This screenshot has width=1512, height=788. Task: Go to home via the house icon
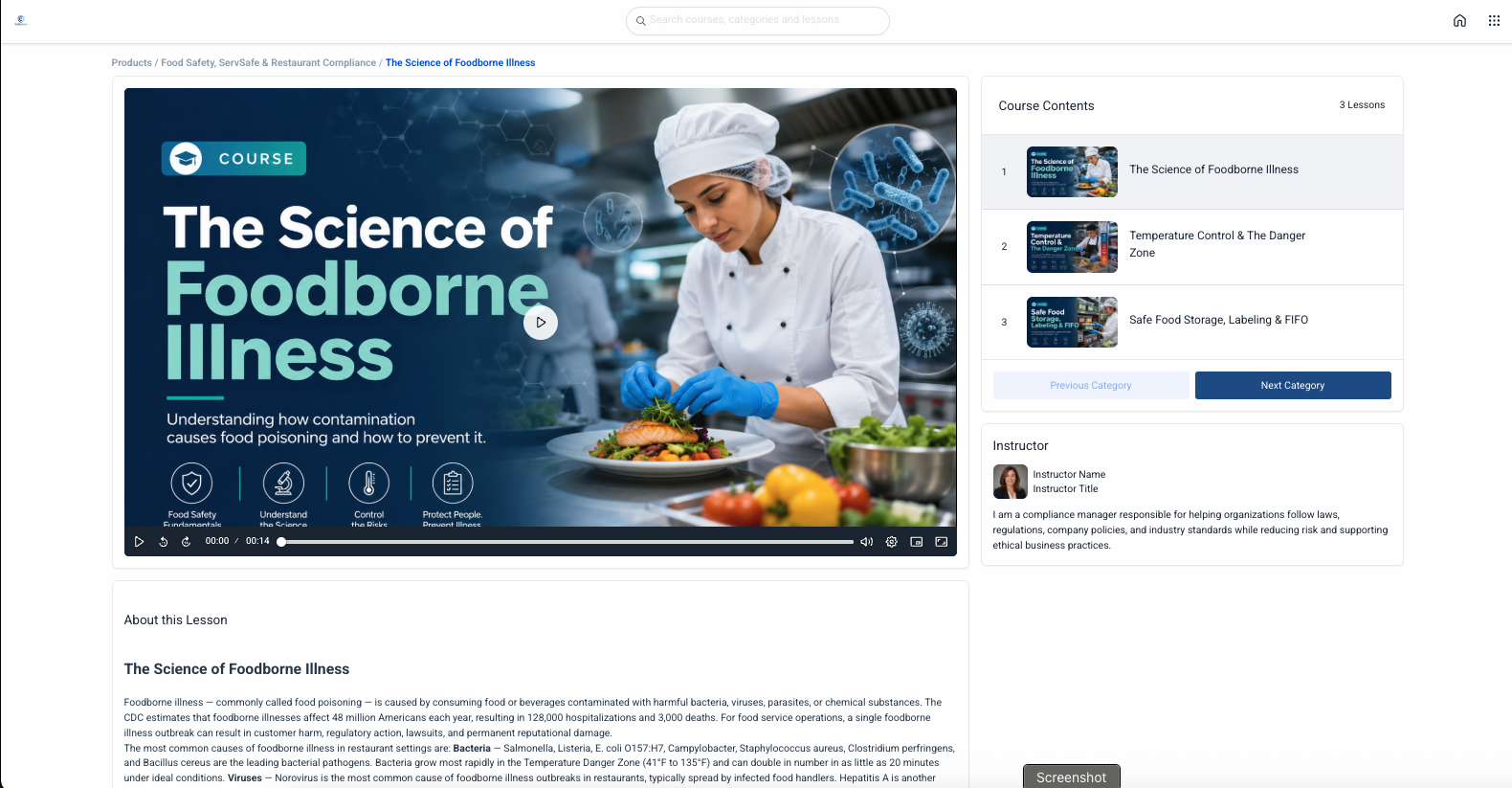pyautogui.click(x=1459, y=21)
